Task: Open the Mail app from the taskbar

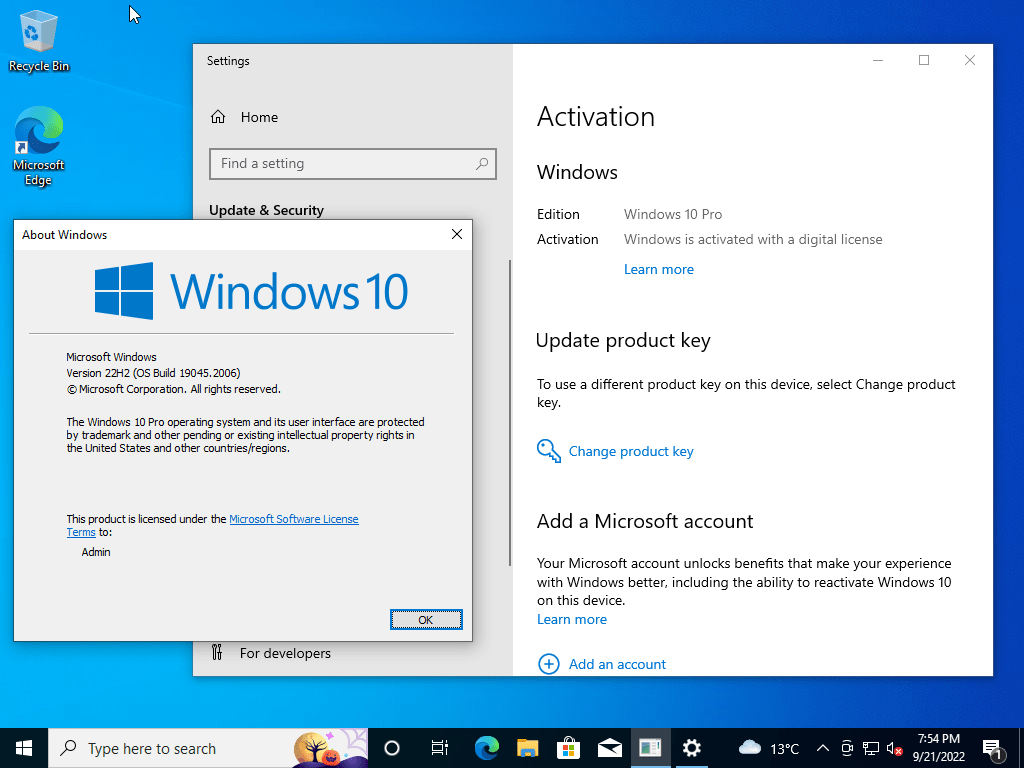Action: pos(609,748)
